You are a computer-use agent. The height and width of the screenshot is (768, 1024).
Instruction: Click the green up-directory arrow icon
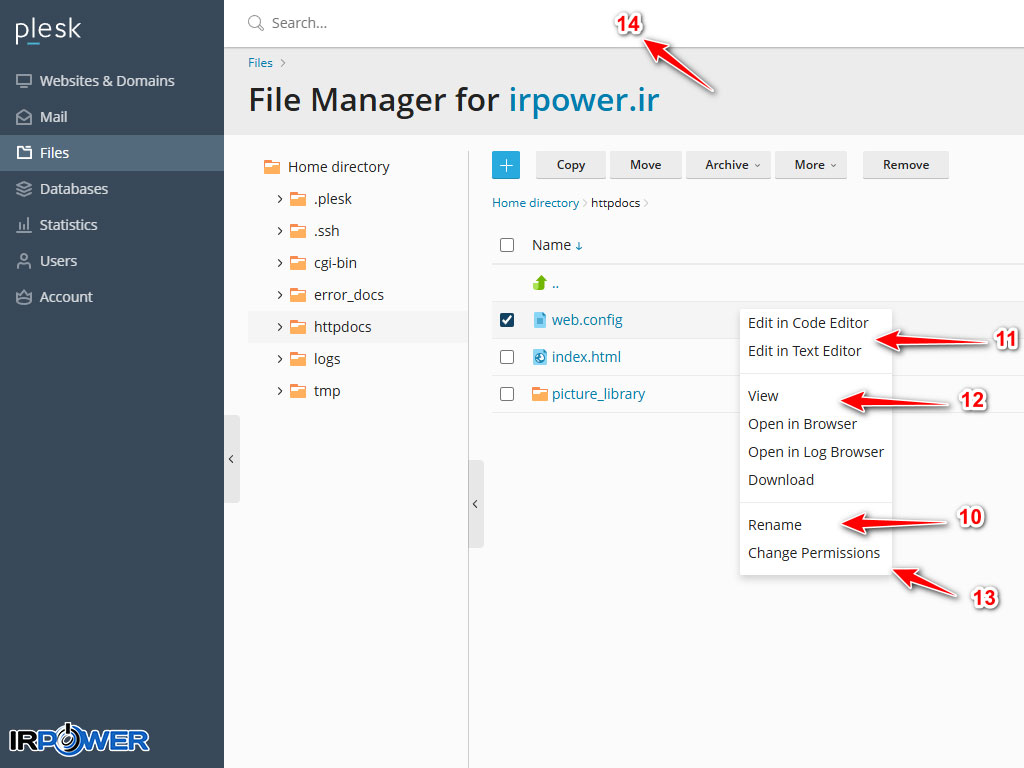point(540,283)
